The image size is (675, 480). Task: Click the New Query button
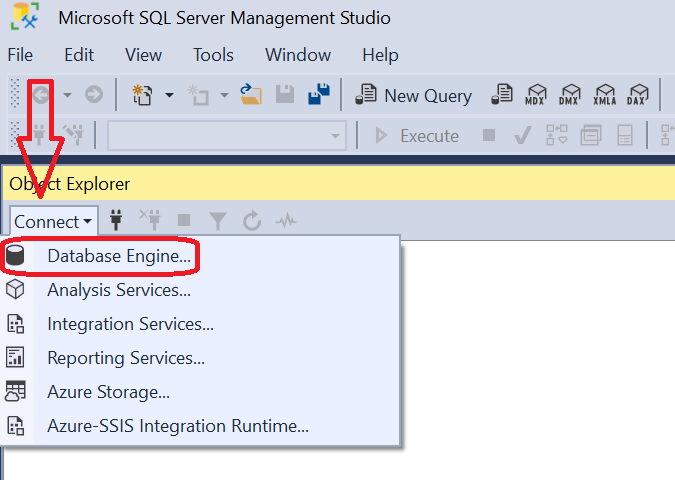pos(413,95)
